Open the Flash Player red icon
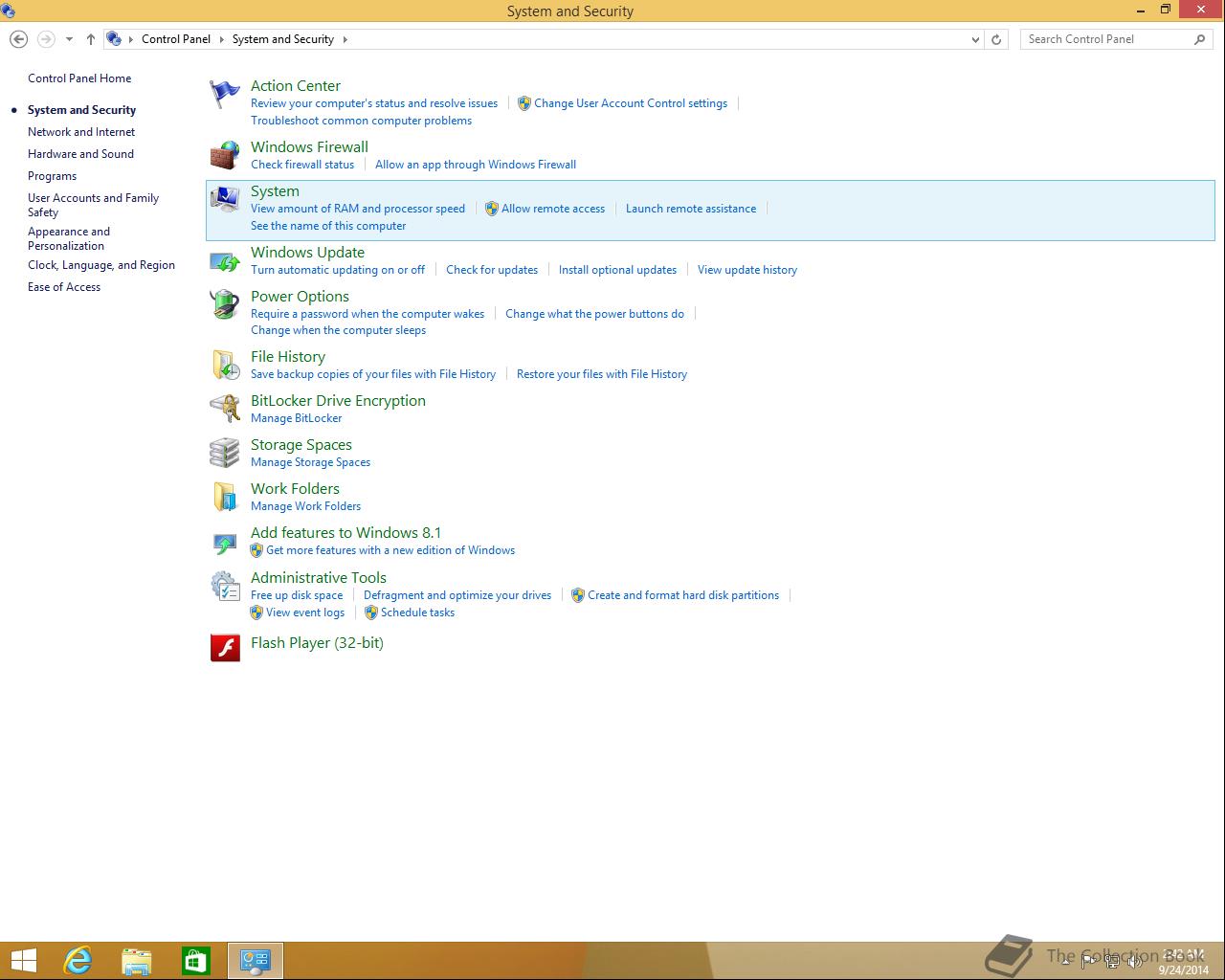 point(225,648)
